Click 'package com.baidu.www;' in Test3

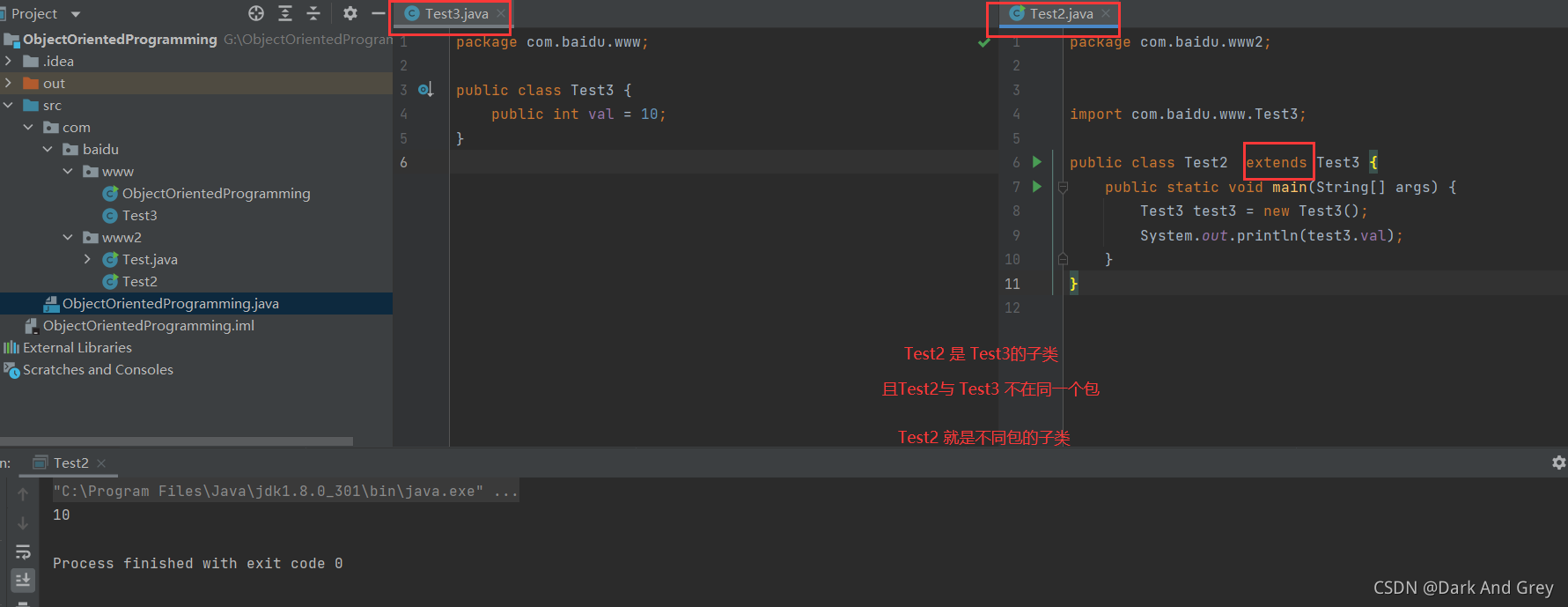coord(552,41)
